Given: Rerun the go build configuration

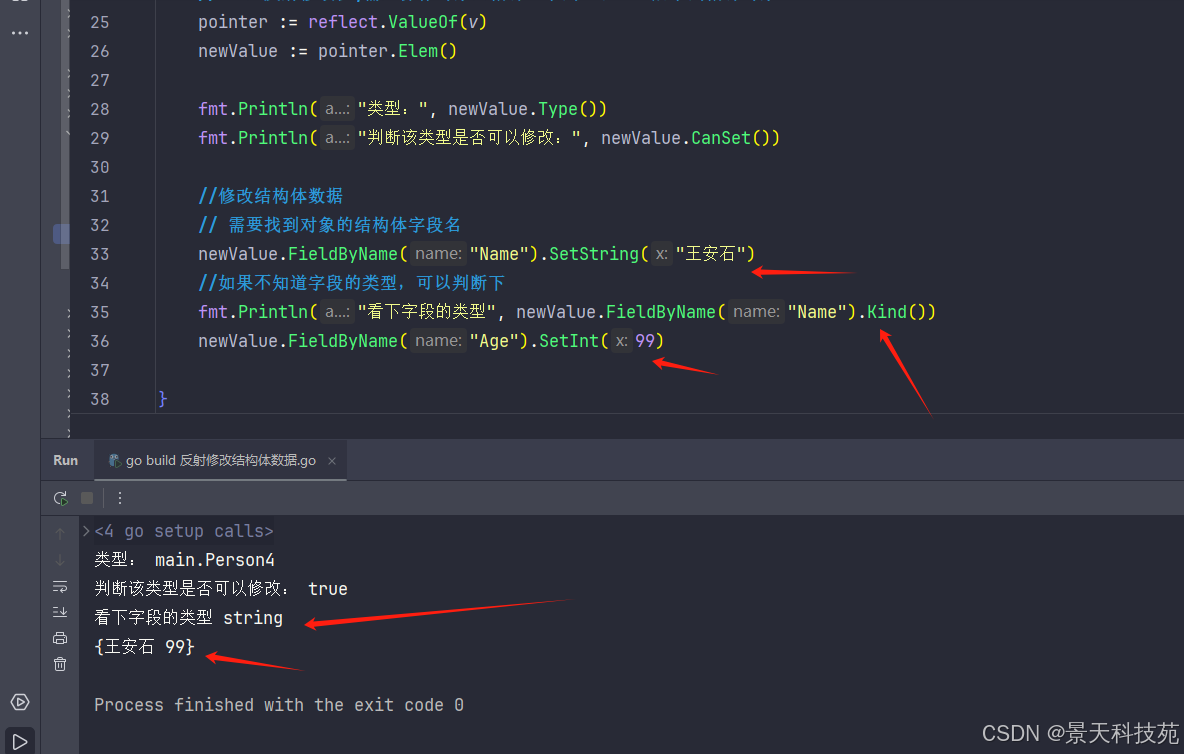Looking at the screenshot, I should [60, 498].
